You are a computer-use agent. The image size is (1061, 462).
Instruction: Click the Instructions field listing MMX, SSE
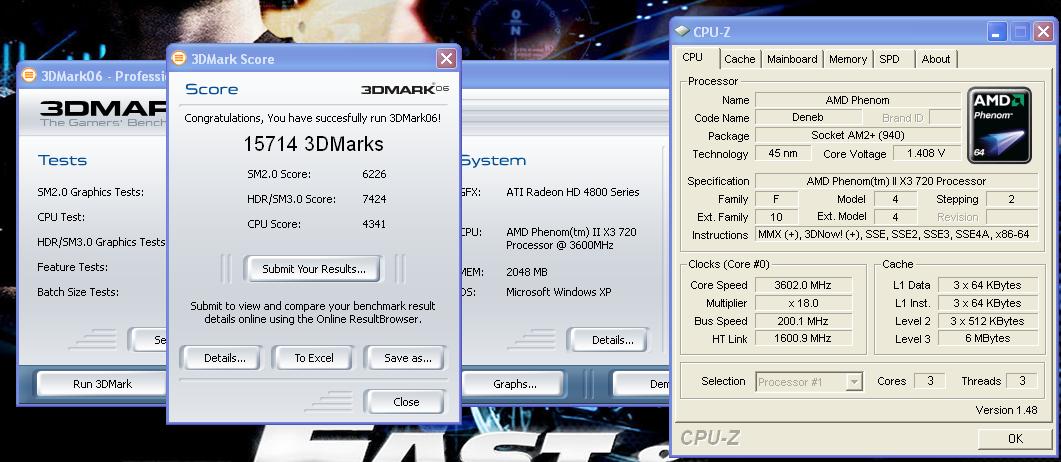(896, 235)
